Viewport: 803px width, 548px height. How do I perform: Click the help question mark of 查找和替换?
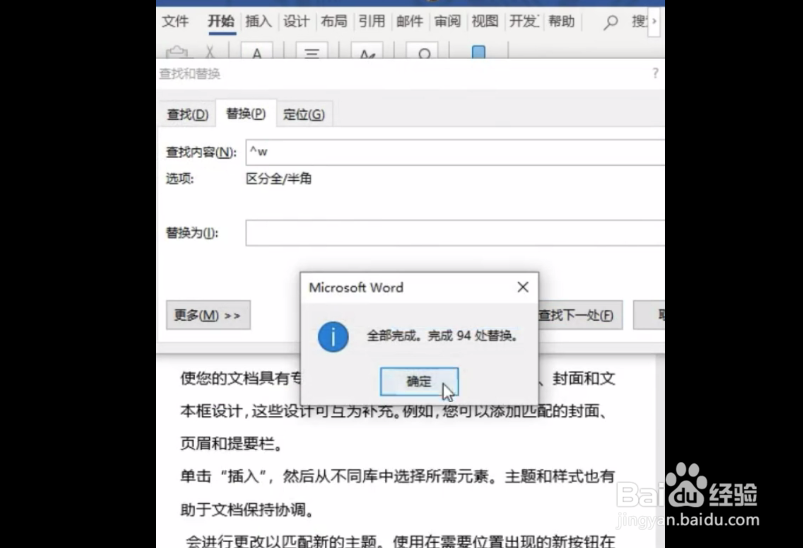coord(655,73)
